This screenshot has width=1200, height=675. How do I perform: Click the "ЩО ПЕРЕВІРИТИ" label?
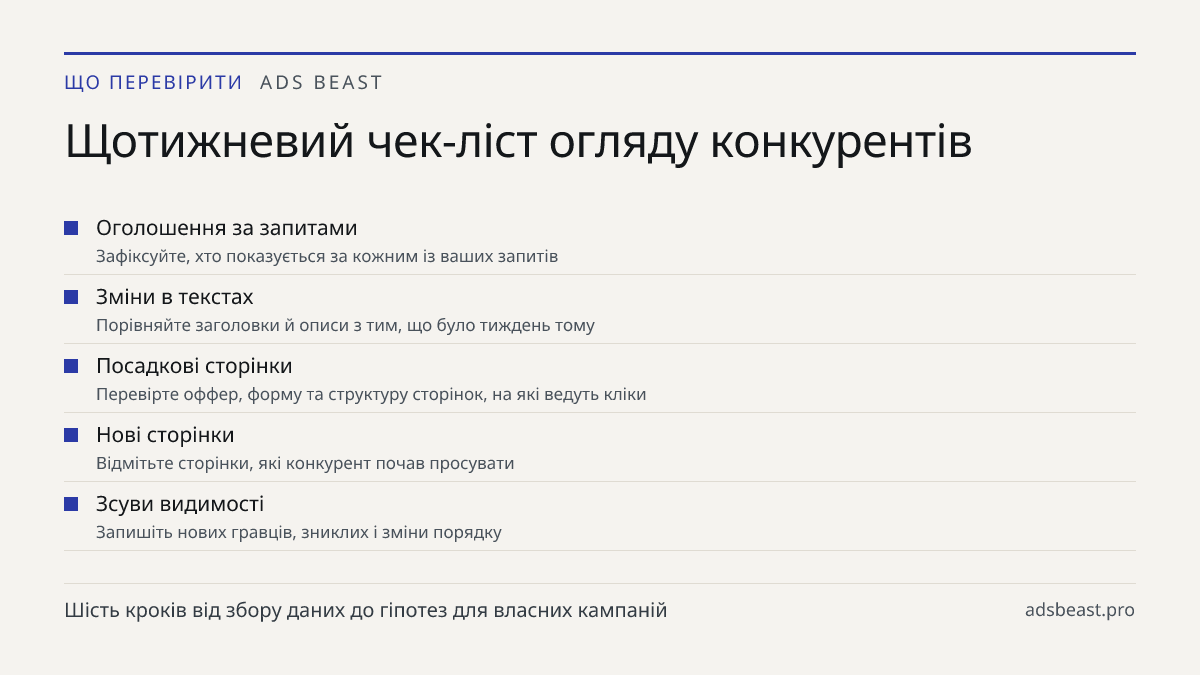point(153,83)
